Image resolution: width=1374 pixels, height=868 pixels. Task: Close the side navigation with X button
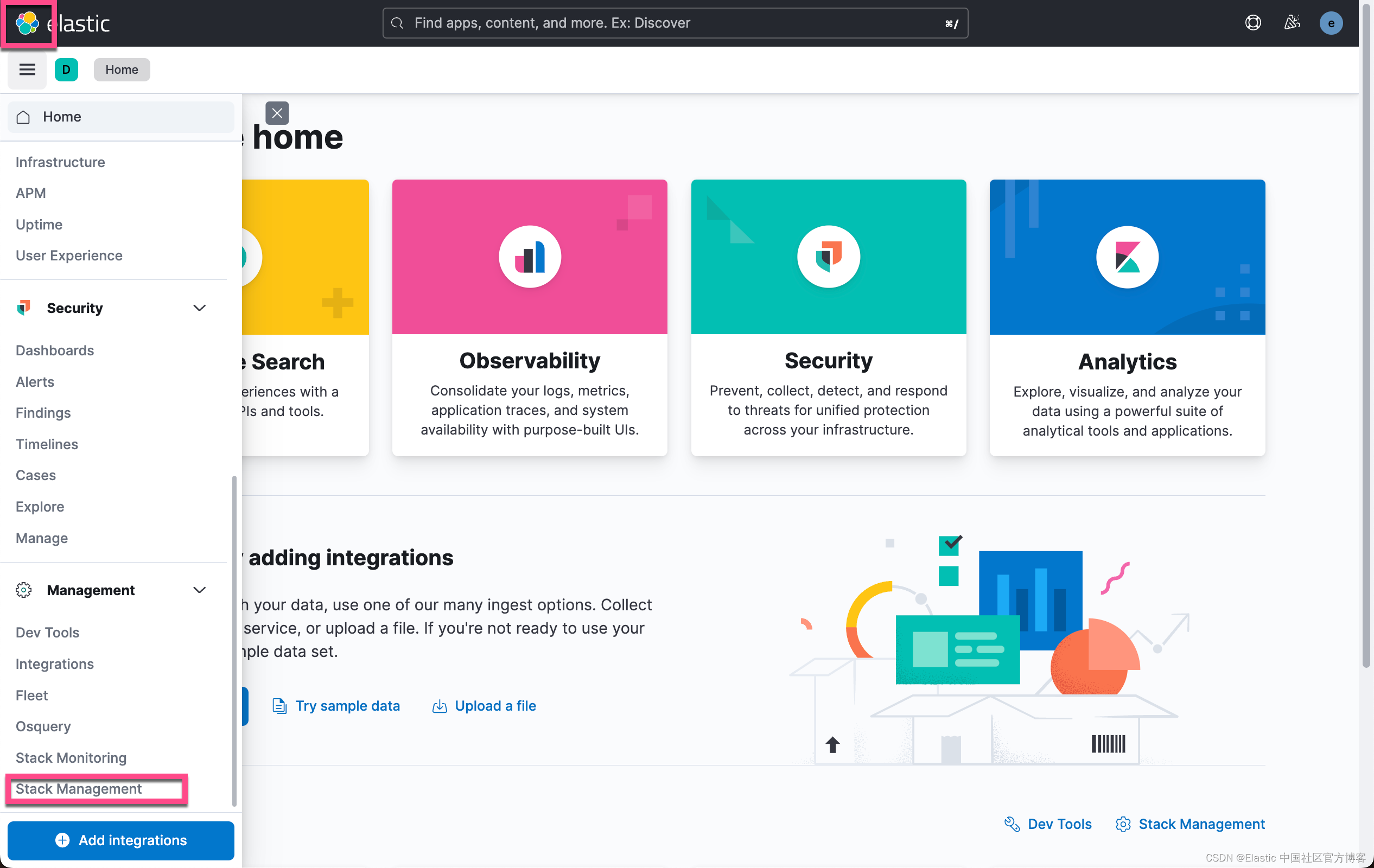(277, 113)
